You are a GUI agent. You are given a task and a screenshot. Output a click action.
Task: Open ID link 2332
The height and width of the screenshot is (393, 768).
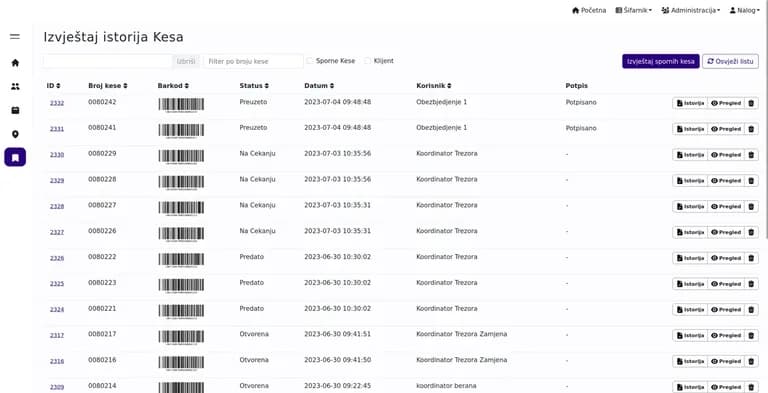click(x=57, y=103)
